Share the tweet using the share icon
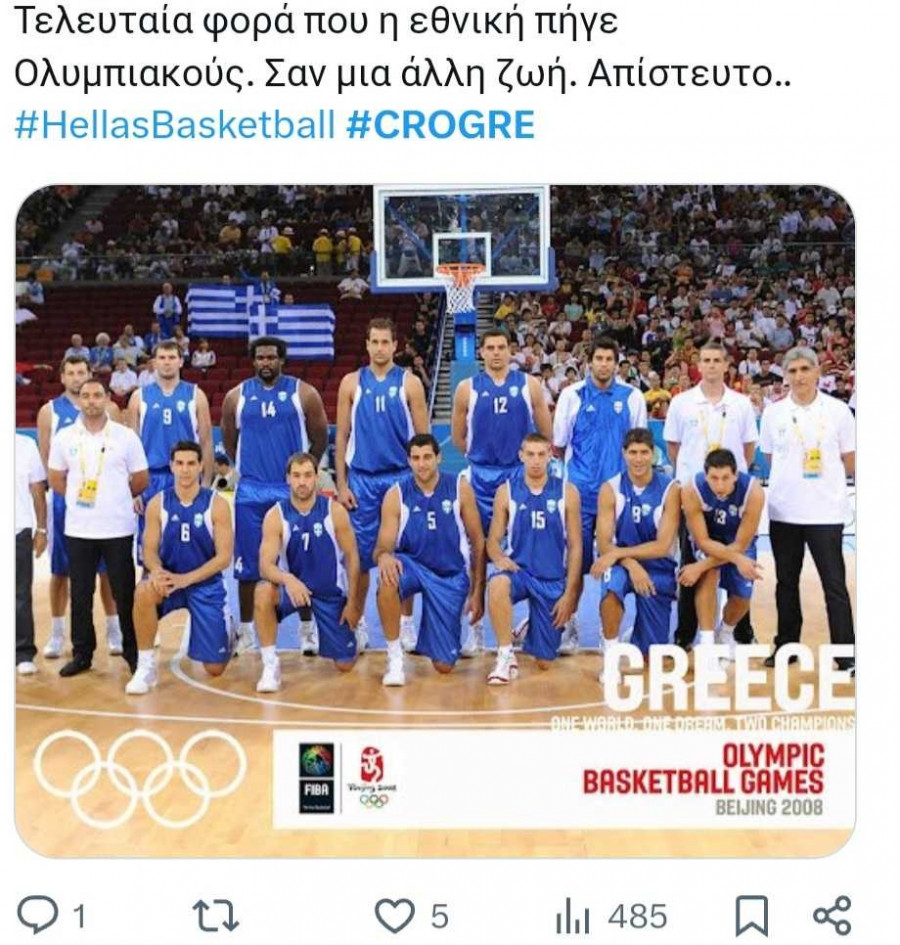 (x=832, y=915)
